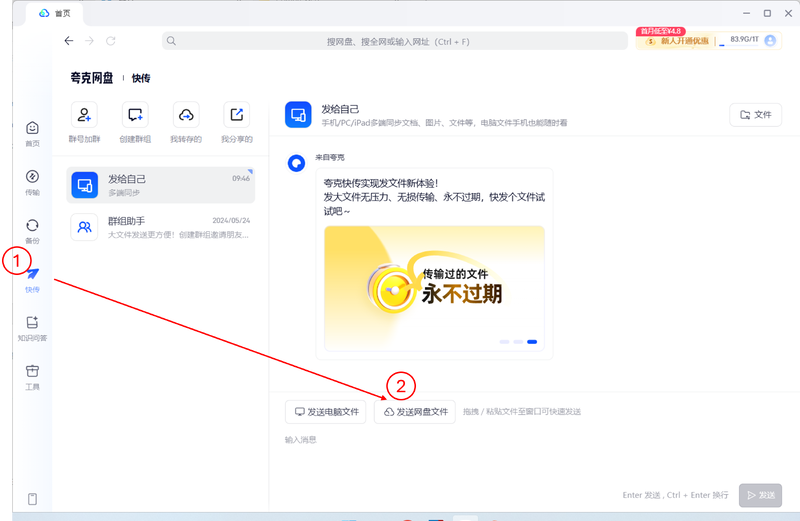800x521 pixels.
Task: Select the 发给自己 conversation
Action: click(160, 185)
